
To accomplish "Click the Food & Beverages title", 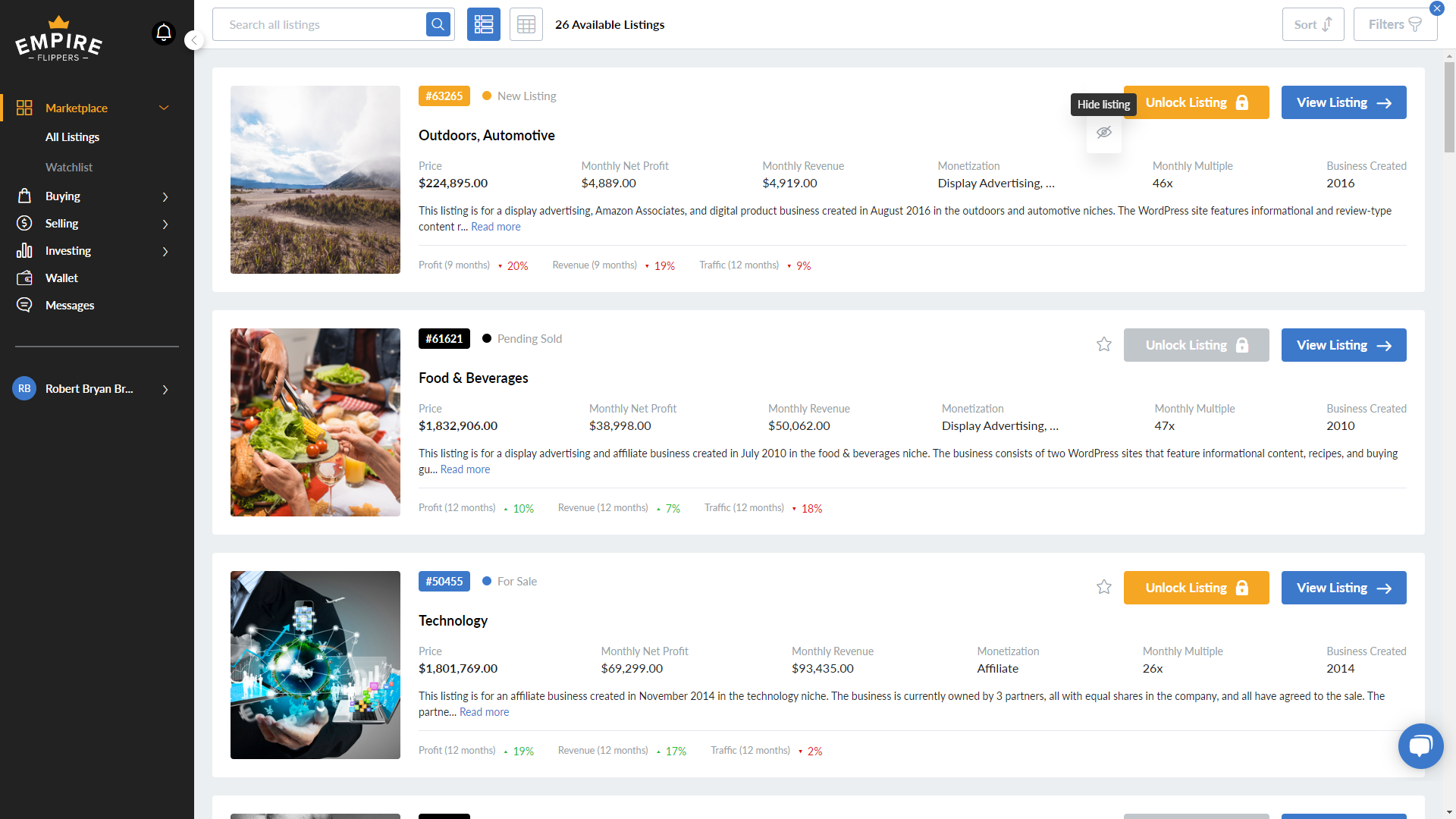I will pyautogui.click(x=473, y=378).
